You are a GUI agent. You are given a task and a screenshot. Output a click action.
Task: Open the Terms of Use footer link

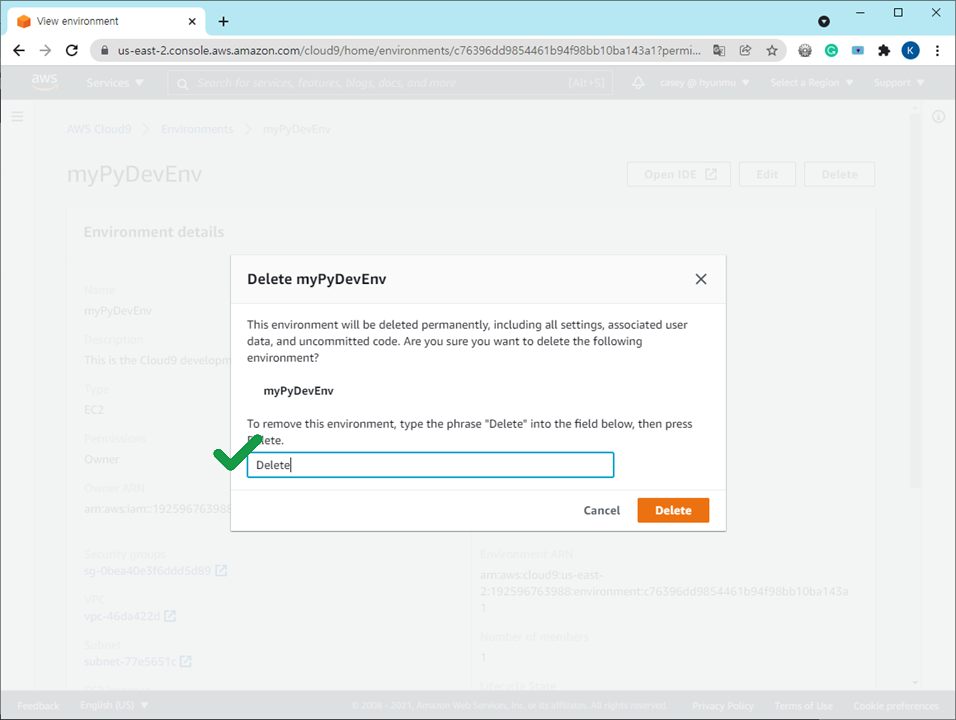tap(804, 705)
